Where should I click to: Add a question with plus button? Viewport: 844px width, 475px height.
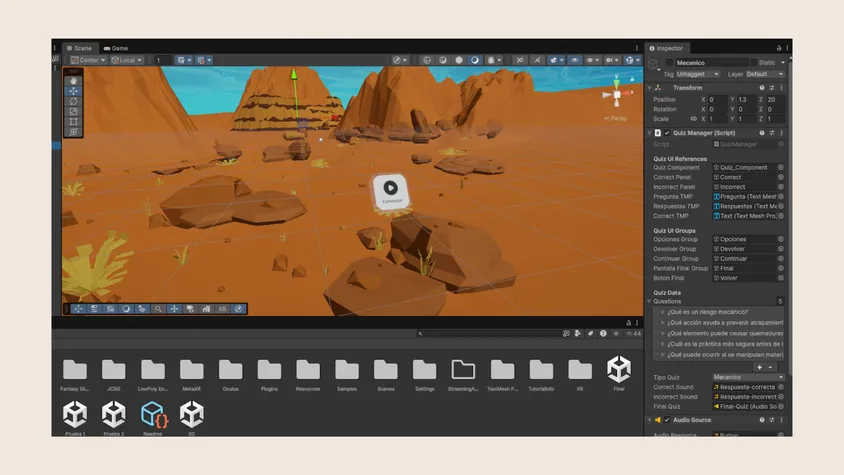[759, 367]
